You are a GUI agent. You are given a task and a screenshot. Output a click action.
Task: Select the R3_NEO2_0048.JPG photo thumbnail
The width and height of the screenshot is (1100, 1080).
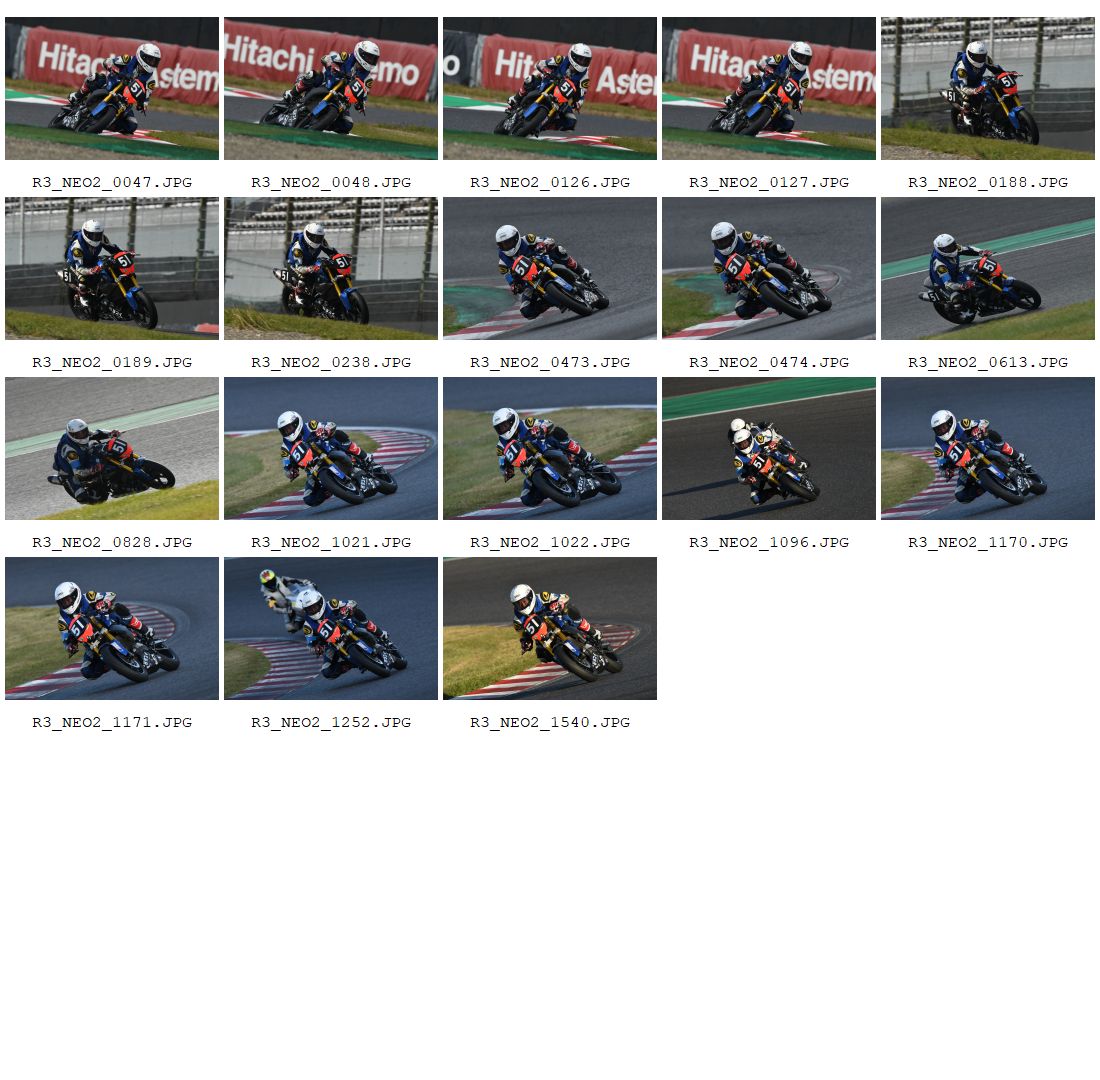(x=330, y=88)
